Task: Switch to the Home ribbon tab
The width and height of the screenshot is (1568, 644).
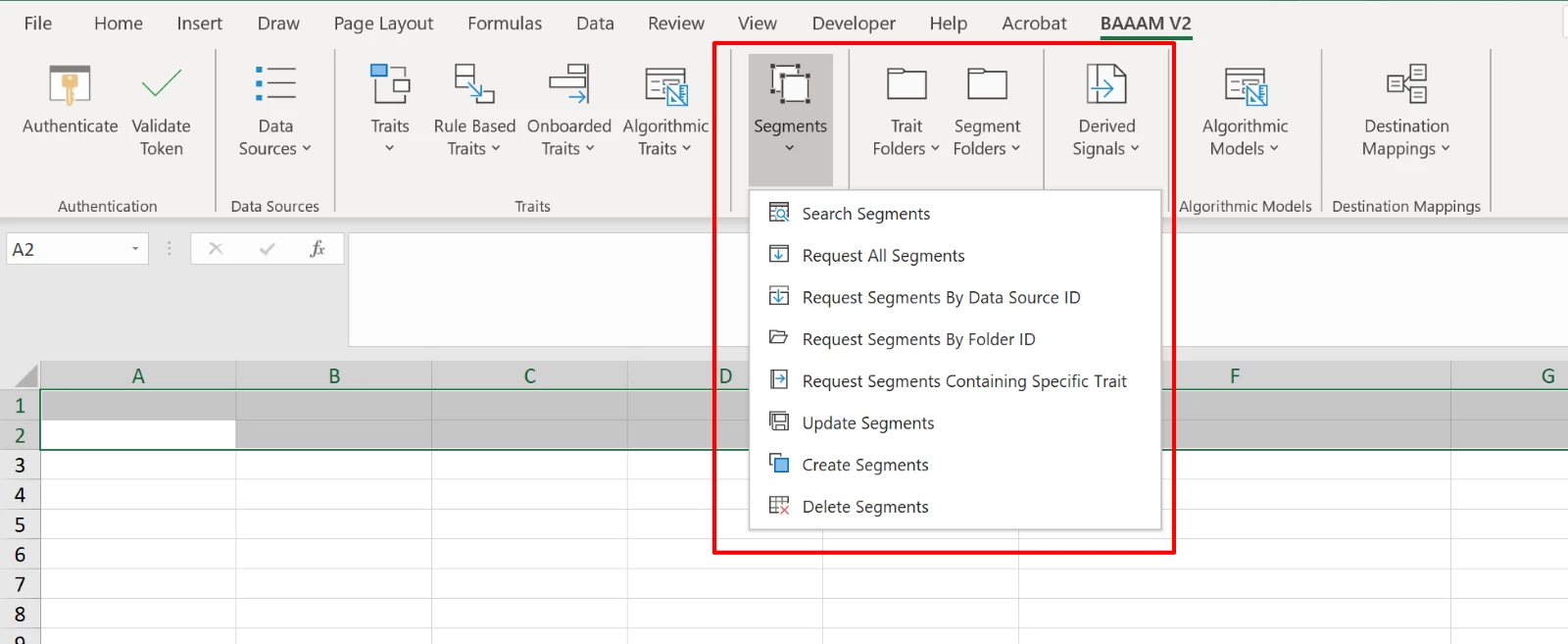Action: [119, 23]
